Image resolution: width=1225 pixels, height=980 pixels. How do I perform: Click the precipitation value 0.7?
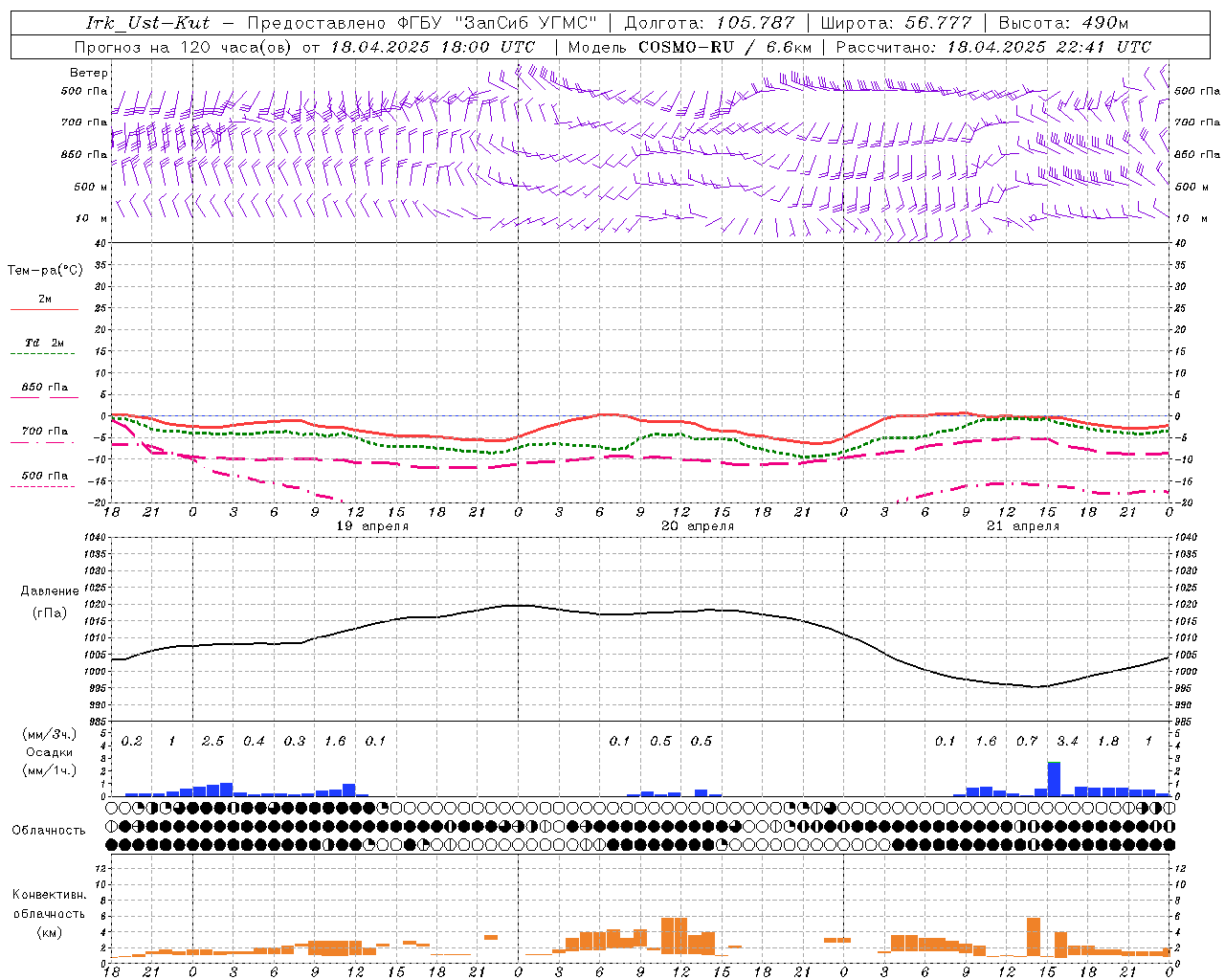[x=1026, y=741]
